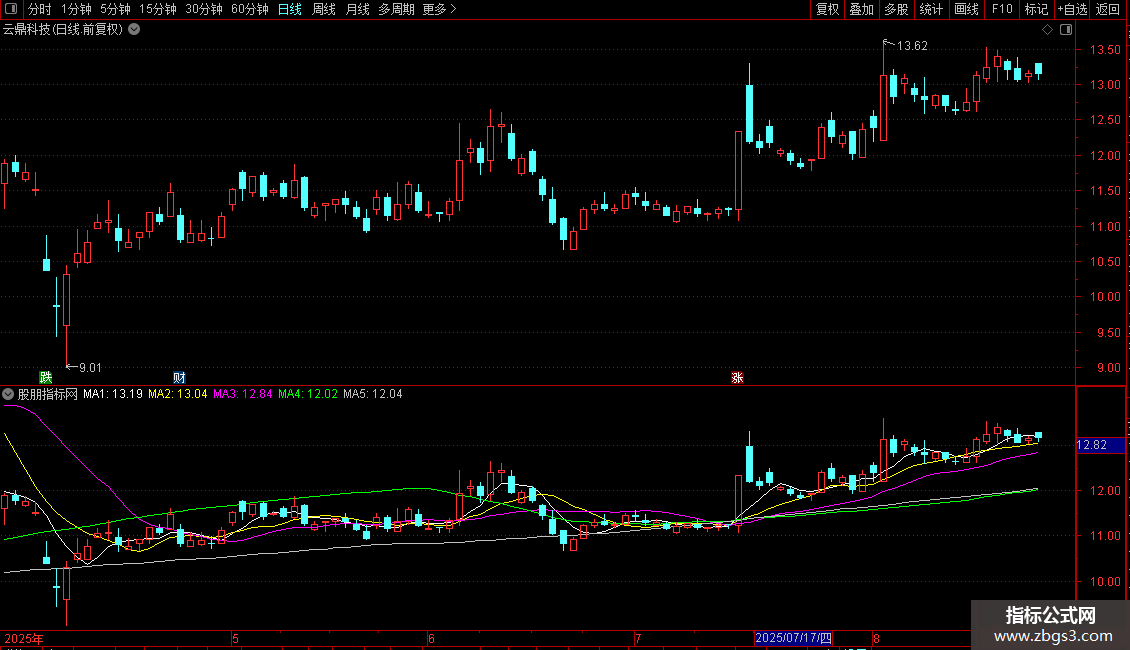Switch to 月线 monthly chart
This screenshot has height=650, width=1130.
coord(357,9)
